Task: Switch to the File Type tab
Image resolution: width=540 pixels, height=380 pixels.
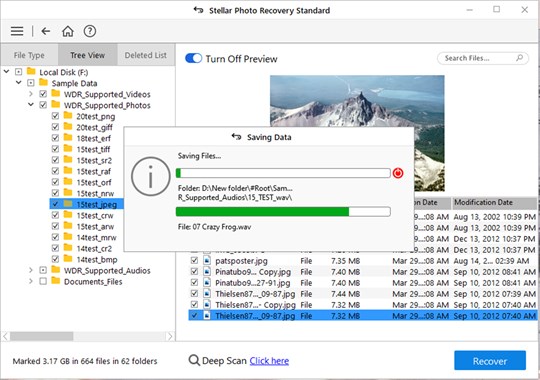Action: point(29,55)
